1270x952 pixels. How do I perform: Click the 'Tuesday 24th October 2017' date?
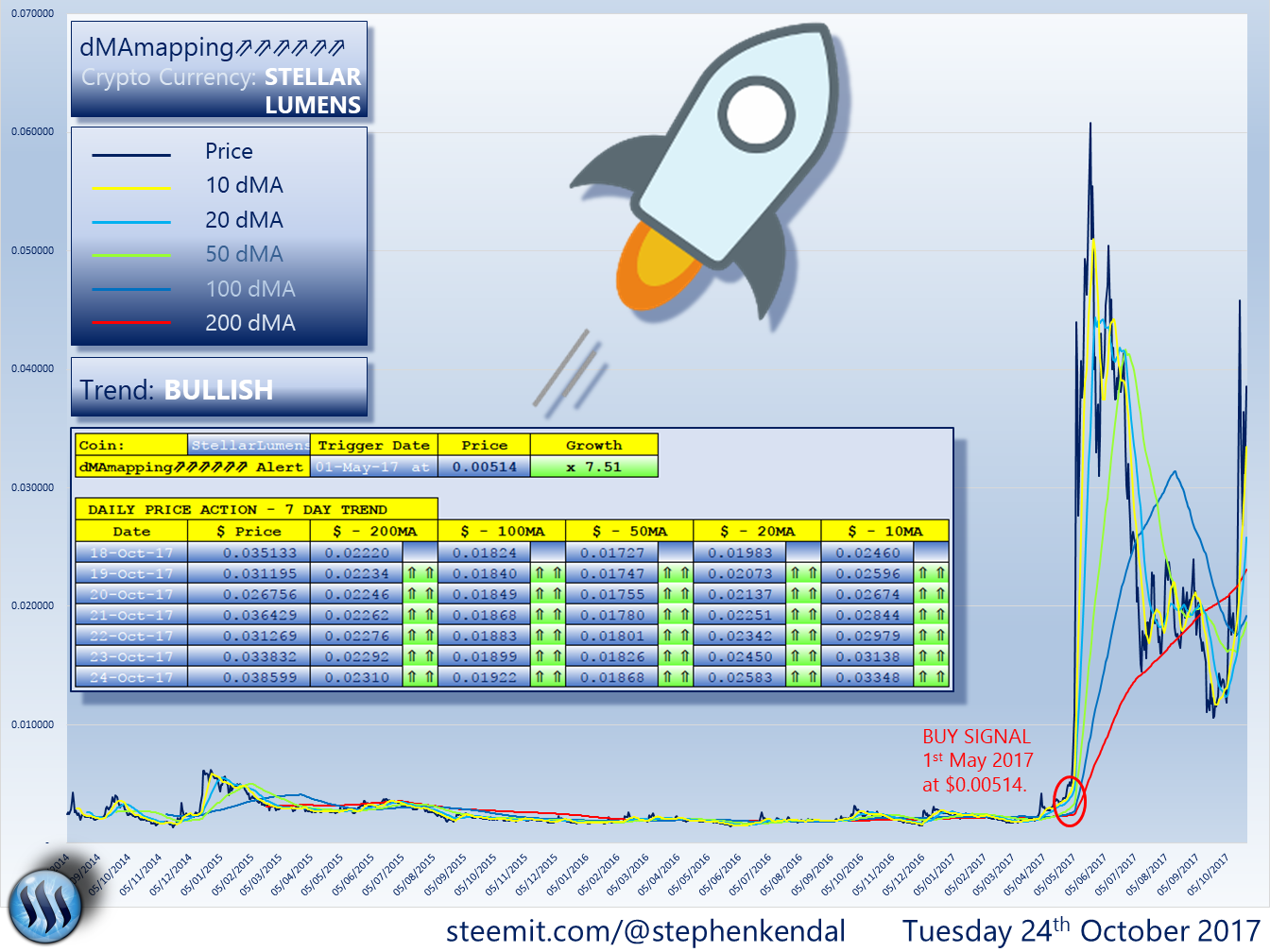pos(1081,930)
